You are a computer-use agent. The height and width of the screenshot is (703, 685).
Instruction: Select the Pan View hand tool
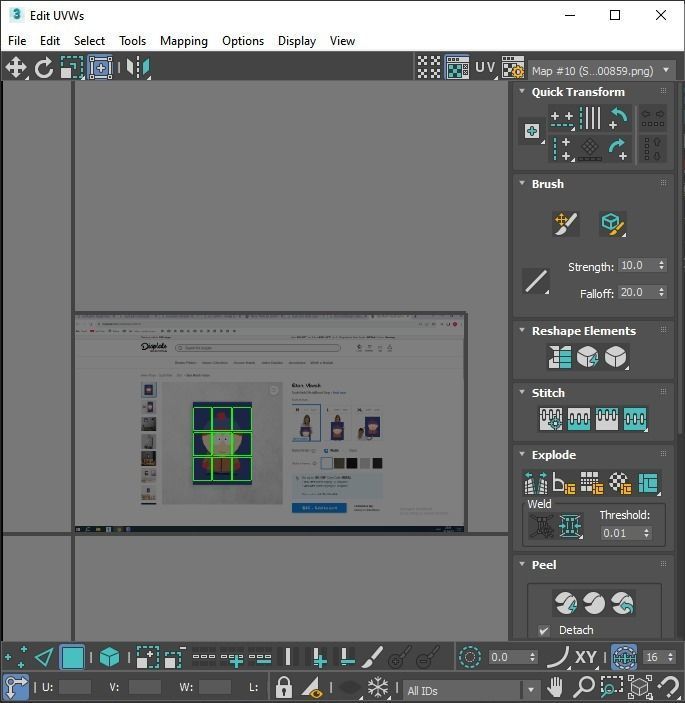point(556,686)
